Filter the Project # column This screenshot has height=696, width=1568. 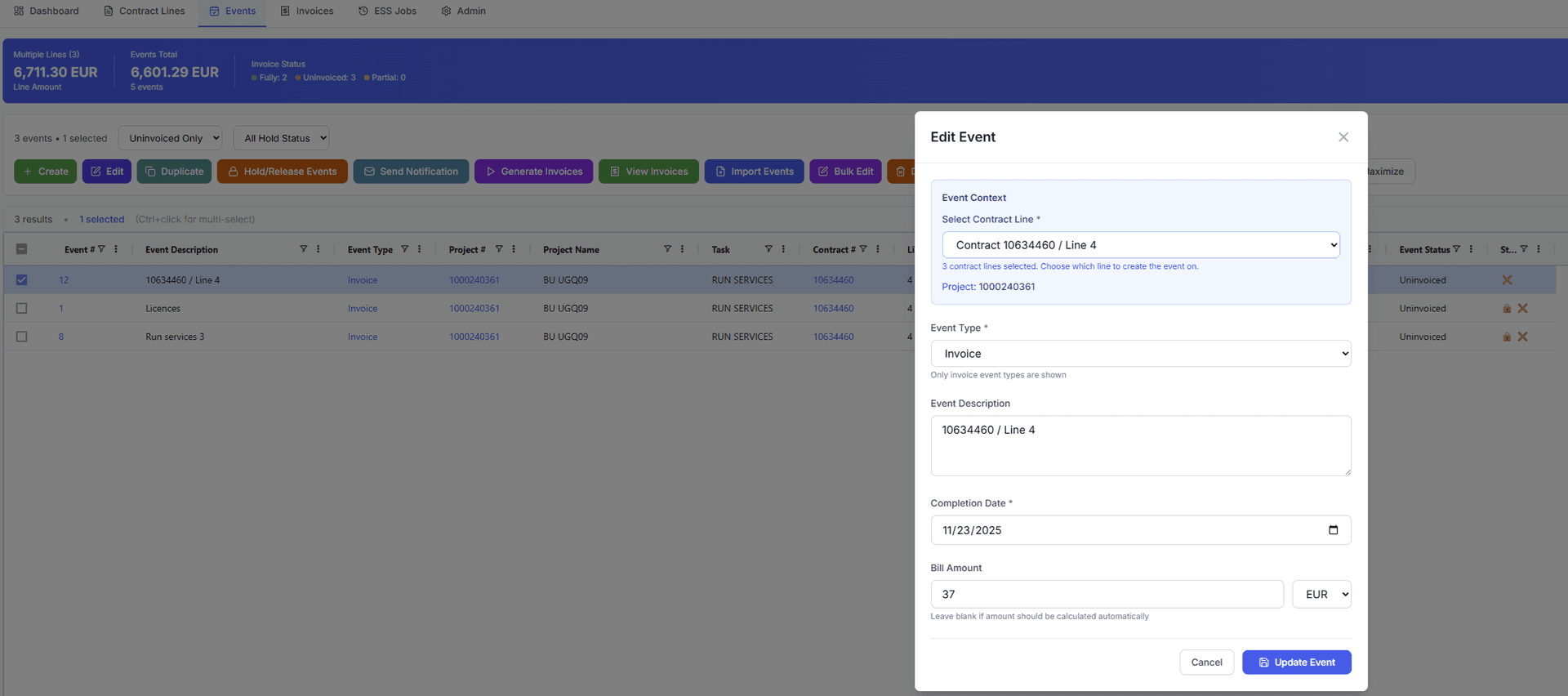click(x=498, y=249)
